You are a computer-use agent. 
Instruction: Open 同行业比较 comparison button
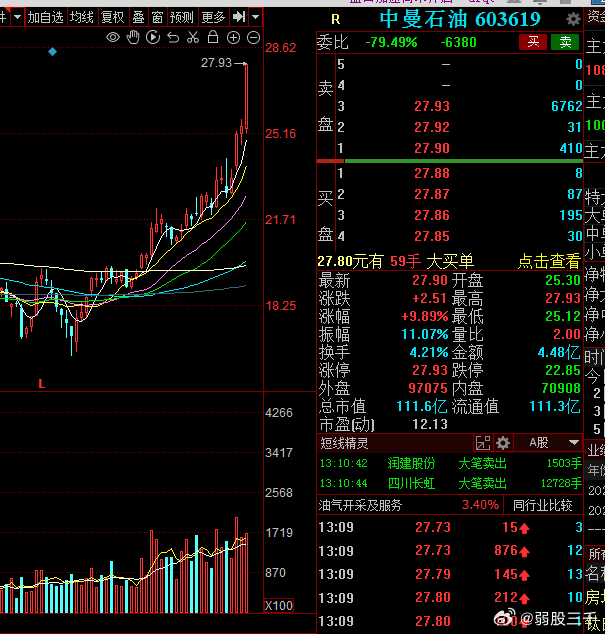[542, 505]
